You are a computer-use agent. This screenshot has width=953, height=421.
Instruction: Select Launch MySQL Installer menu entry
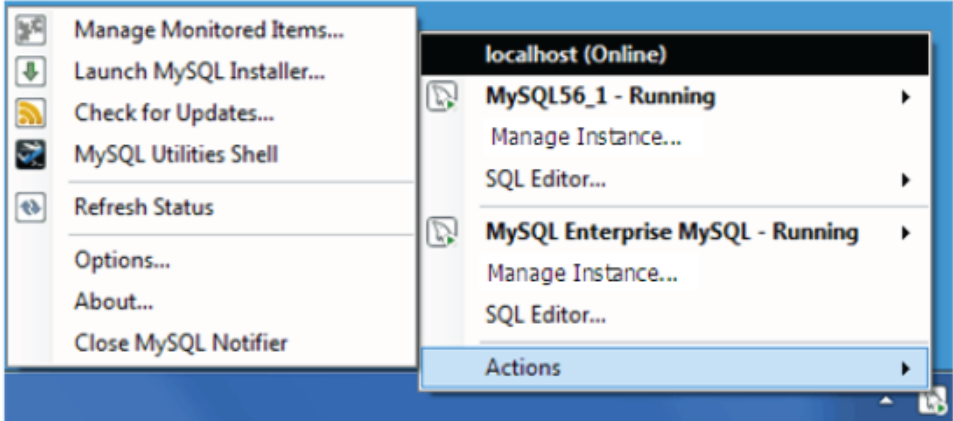pyautogui.click(x=199, y=72)
